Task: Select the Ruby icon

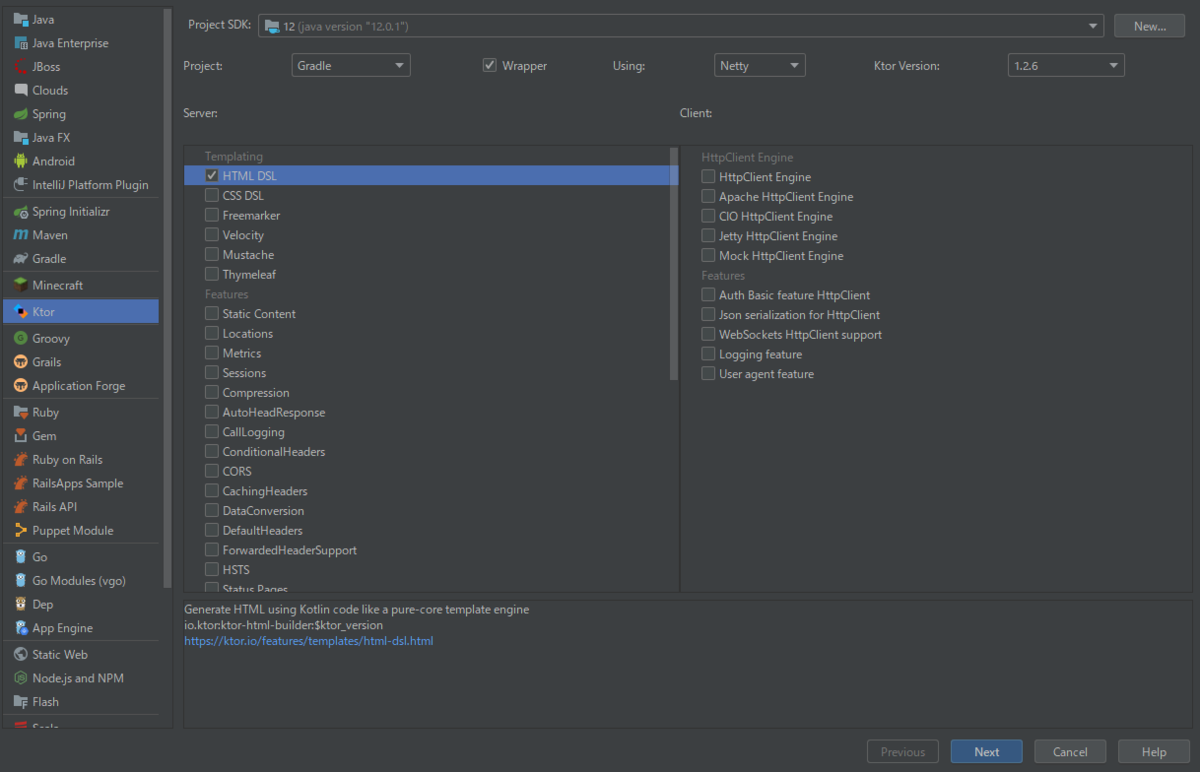Action: pyautogui.click(x=21, y=412)
